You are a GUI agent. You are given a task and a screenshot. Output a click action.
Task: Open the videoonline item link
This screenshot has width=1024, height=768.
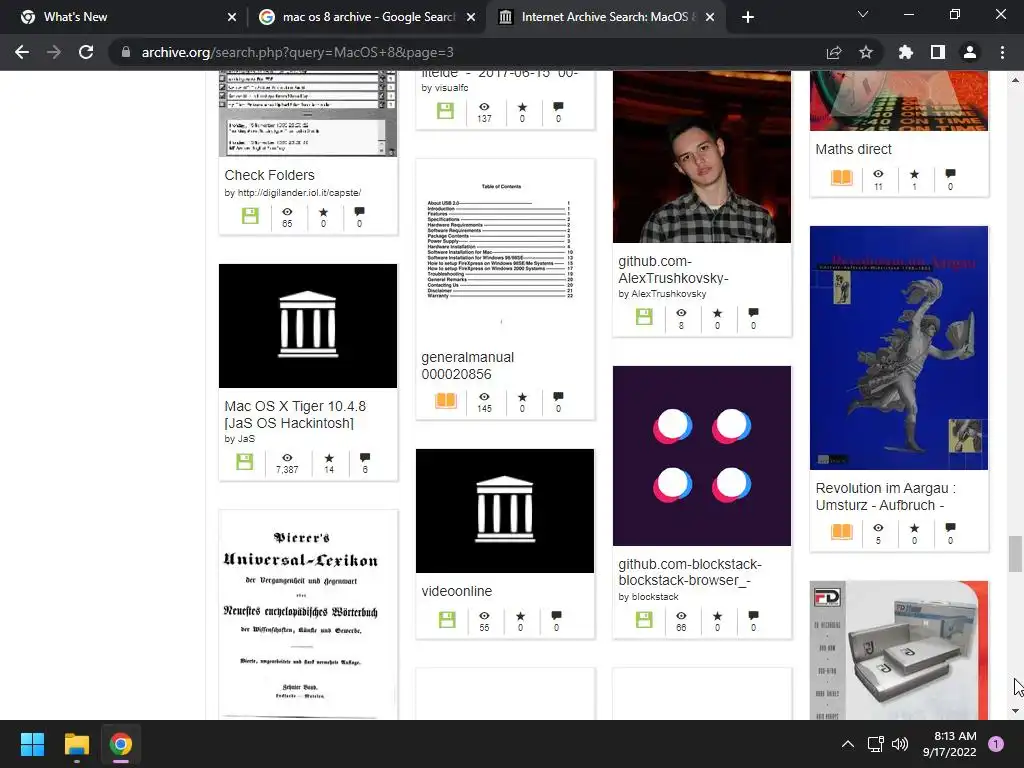click(x=456, y=591)
